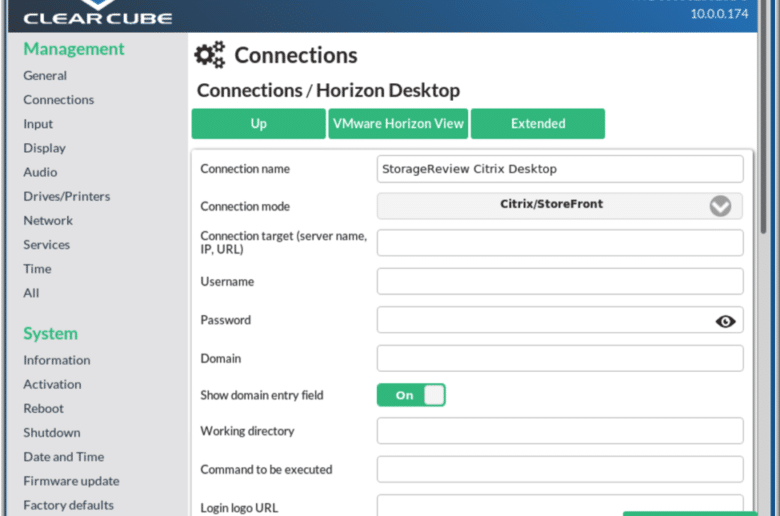Open Time settings in sidebar
Screen dimensions: 780x516
(x=37, y=269)
